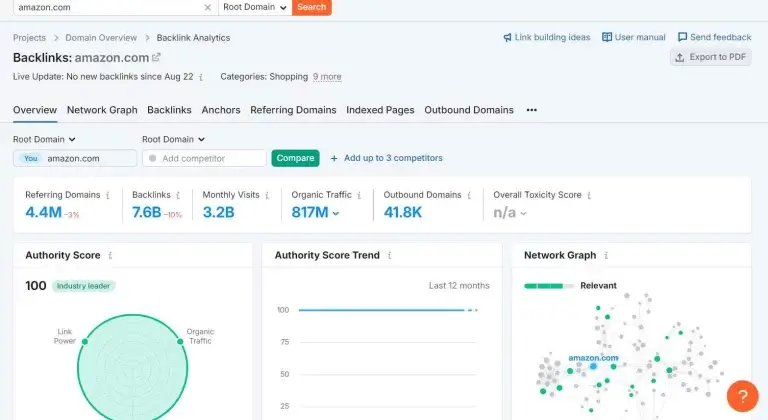Image resolution: width=768 pixels, height=420 pixels.
Task: Click the book icon next to User manual
Action: click(x=607, y=37)
